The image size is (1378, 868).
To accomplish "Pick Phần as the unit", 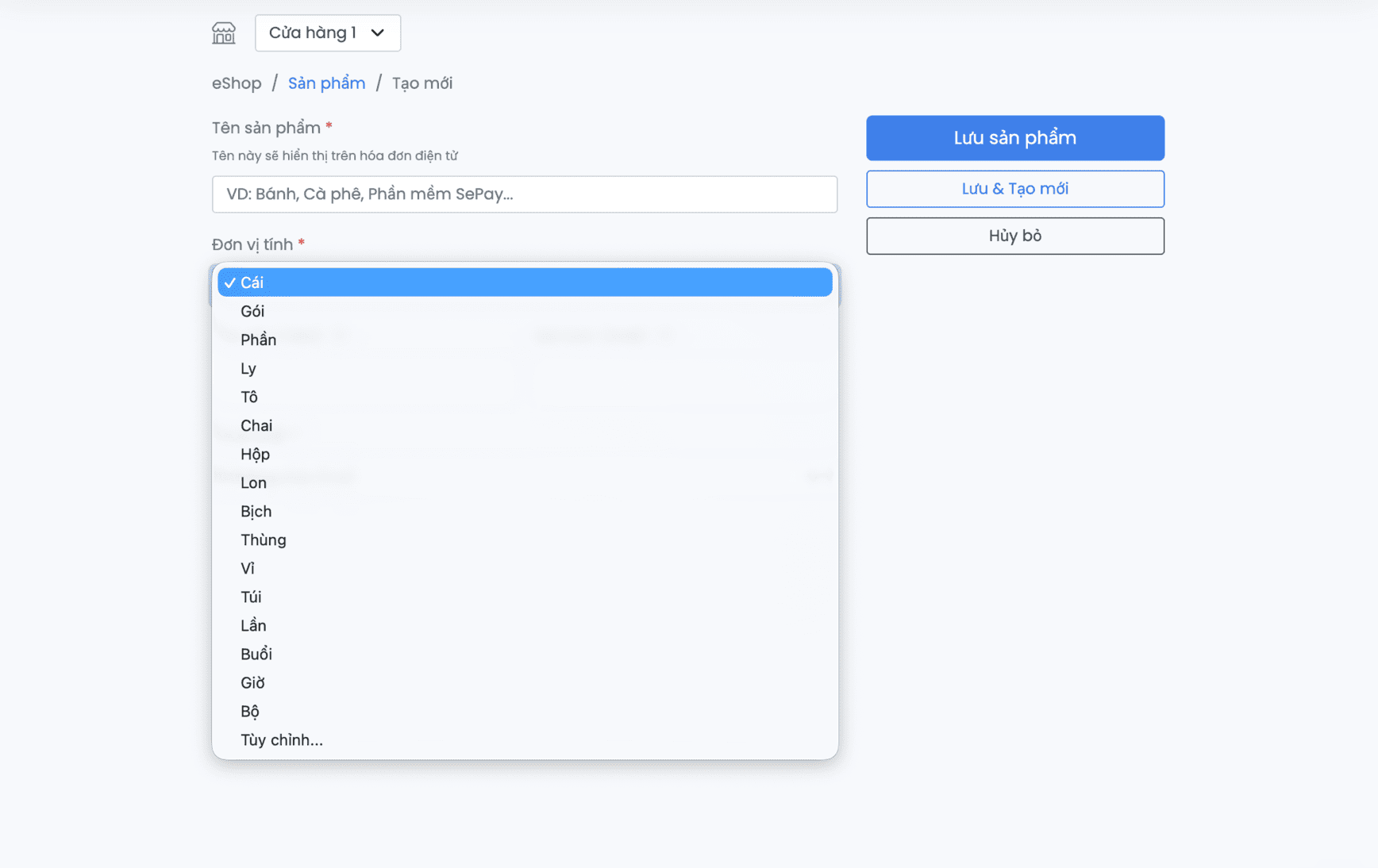I will coord(258,340).
